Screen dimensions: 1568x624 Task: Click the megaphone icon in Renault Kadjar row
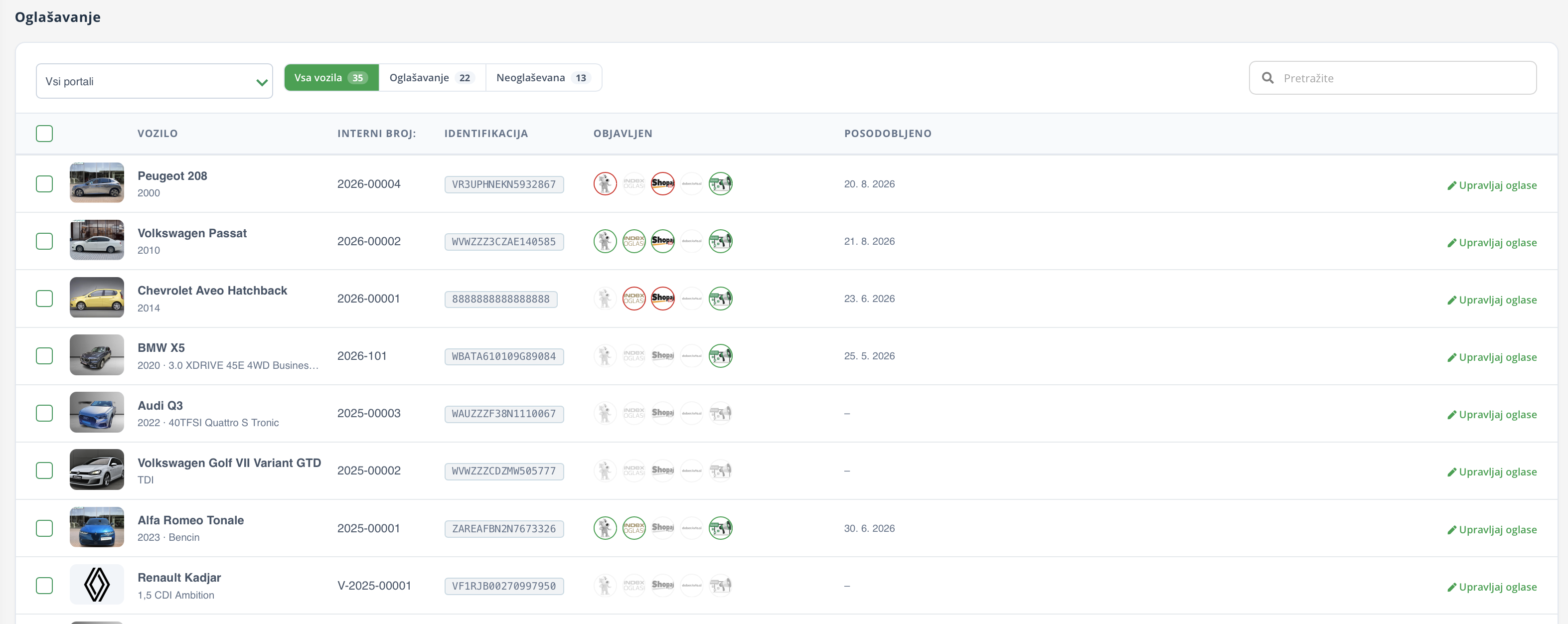click(x=721, y=585)
